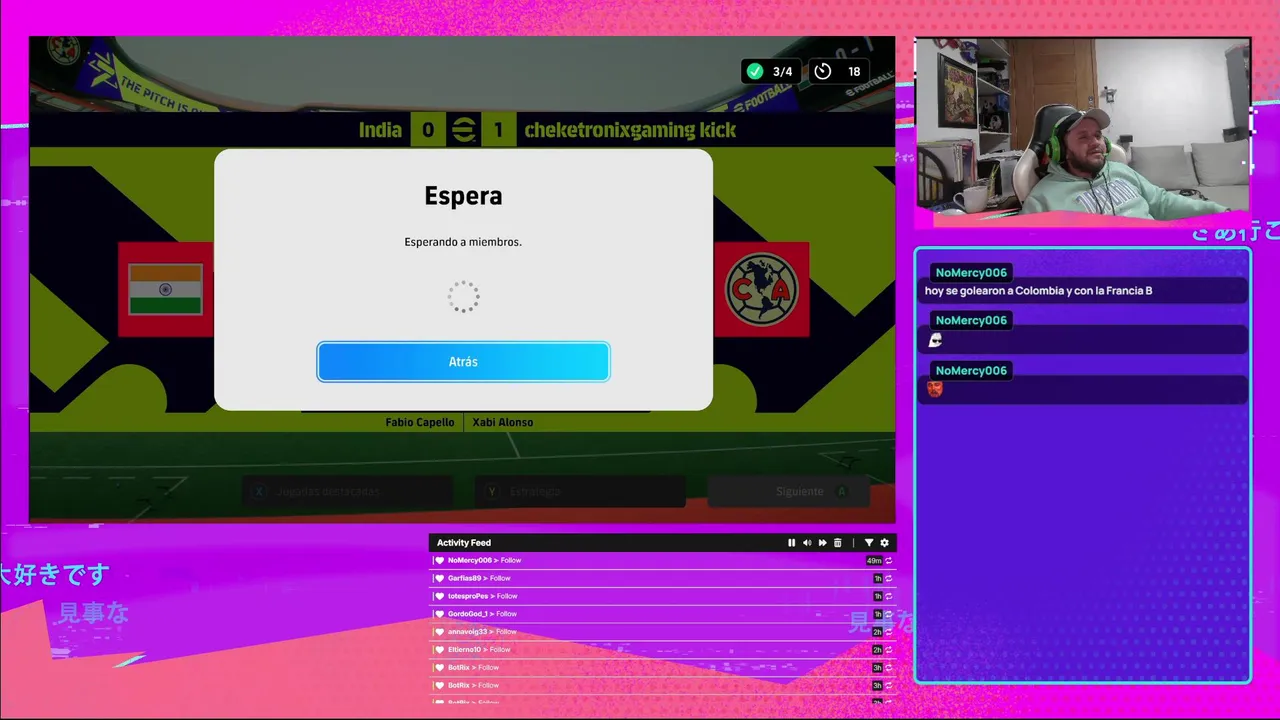Click the Club América crest badge
The width and height of the screenshot is (1280, 720).
761,289
